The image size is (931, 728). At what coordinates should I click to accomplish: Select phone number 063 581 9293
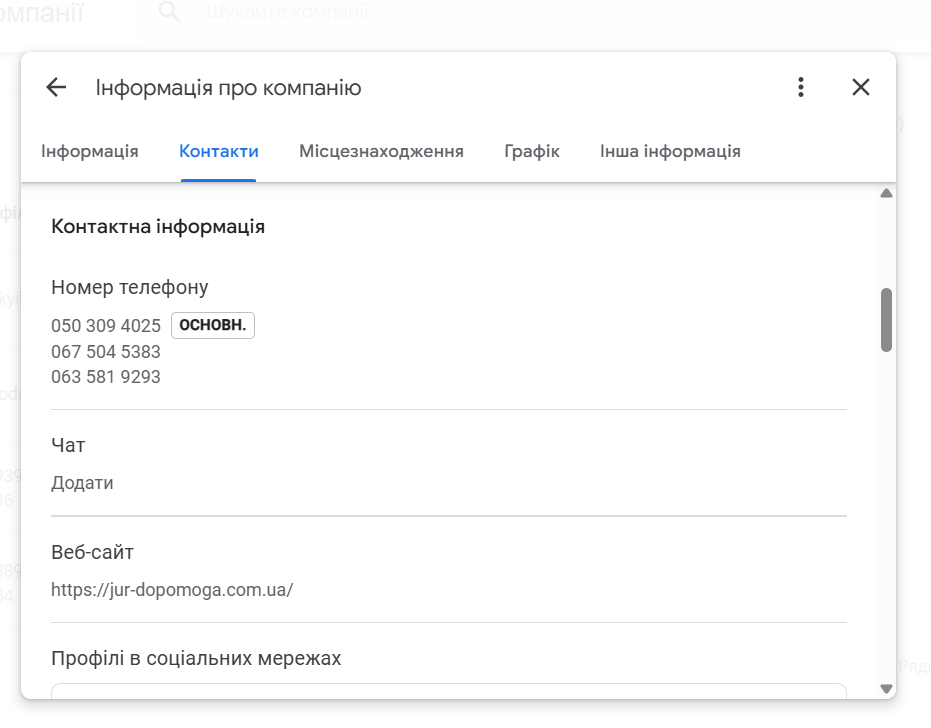point(106,377)
